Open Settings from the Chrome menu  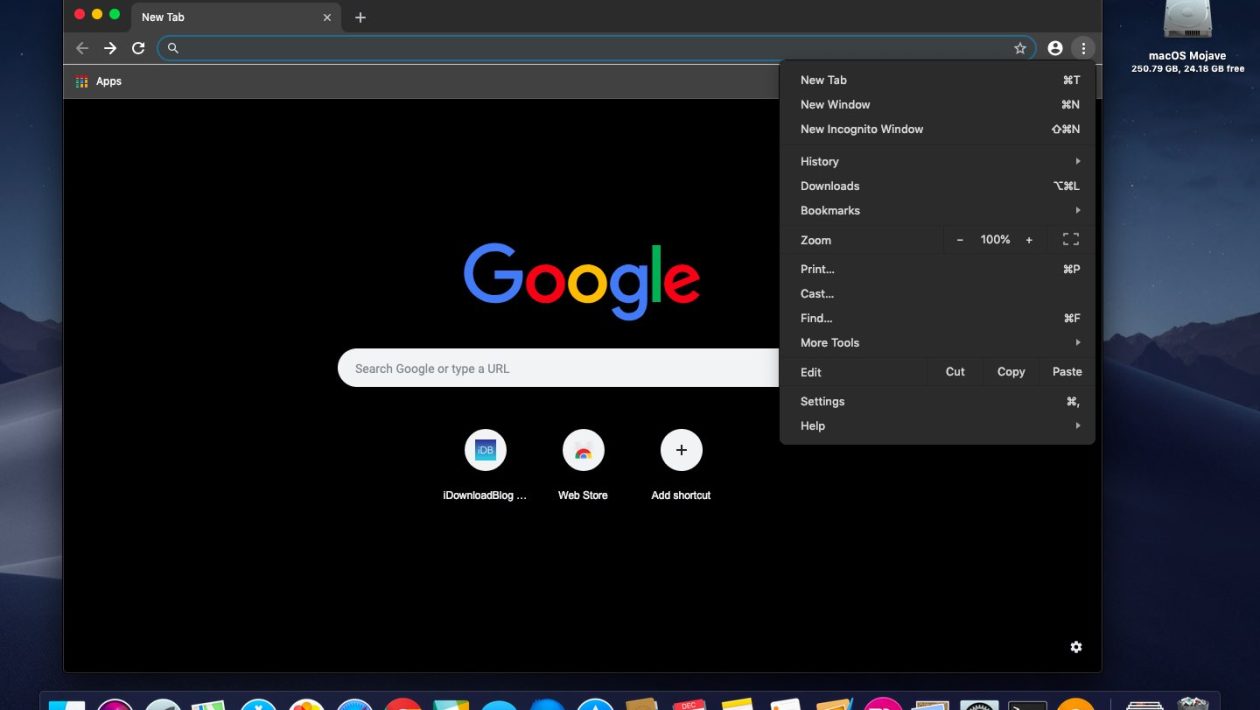coord(937,401)
